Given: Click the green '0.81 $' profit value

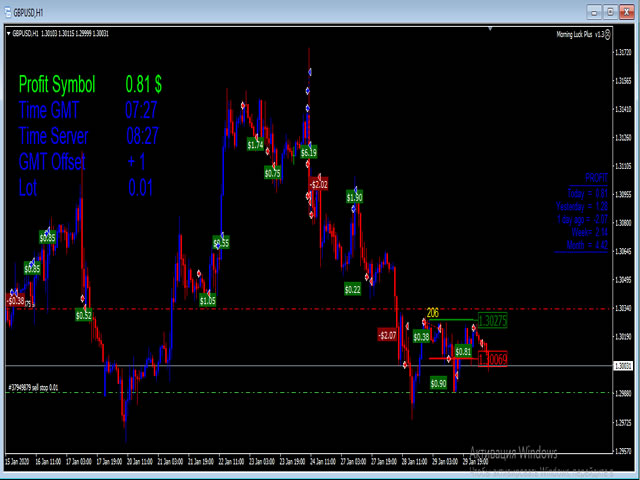Looking at the screenshot, I should pos(143,84).
